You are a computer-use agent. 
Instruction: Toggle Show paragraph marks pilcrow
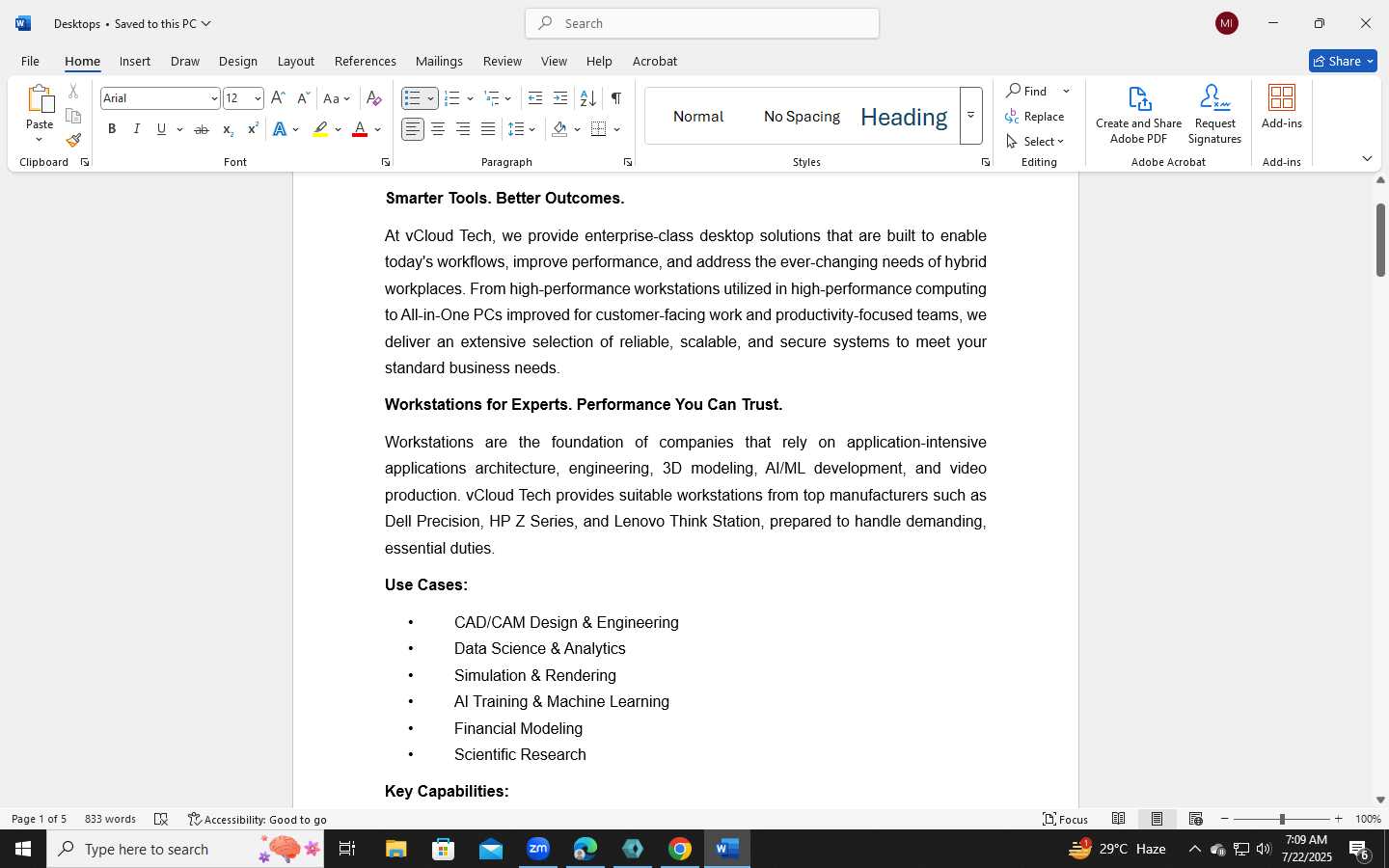[x=615, y=98]
